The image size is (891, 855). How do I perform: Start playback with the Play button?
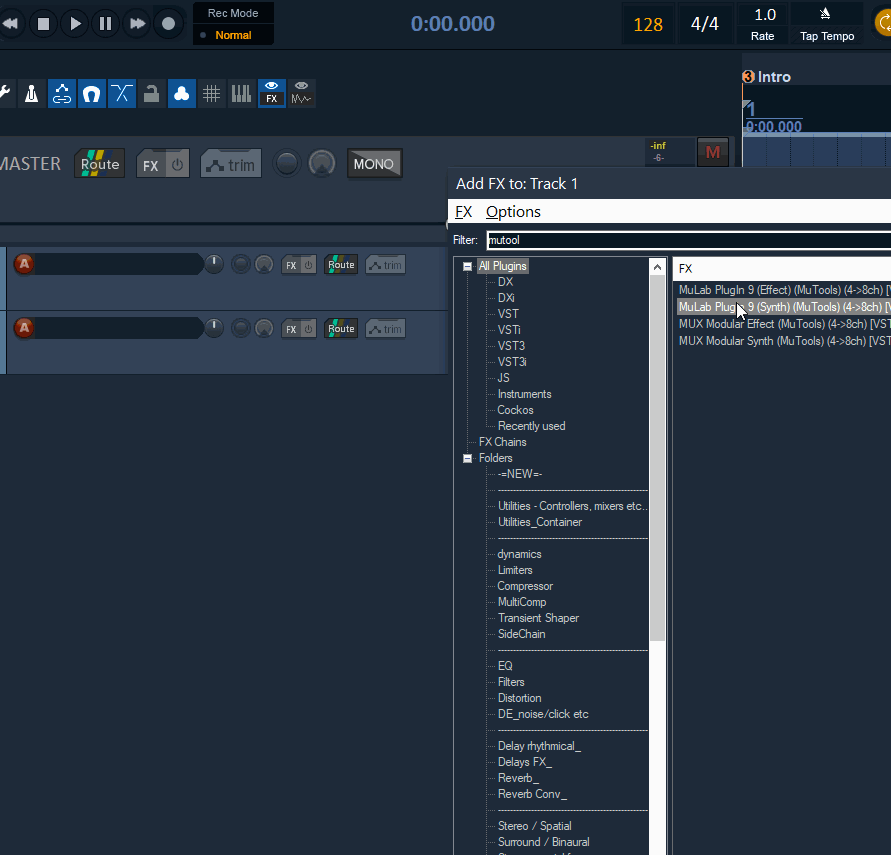pyautogui.click(x=74, y=23)
